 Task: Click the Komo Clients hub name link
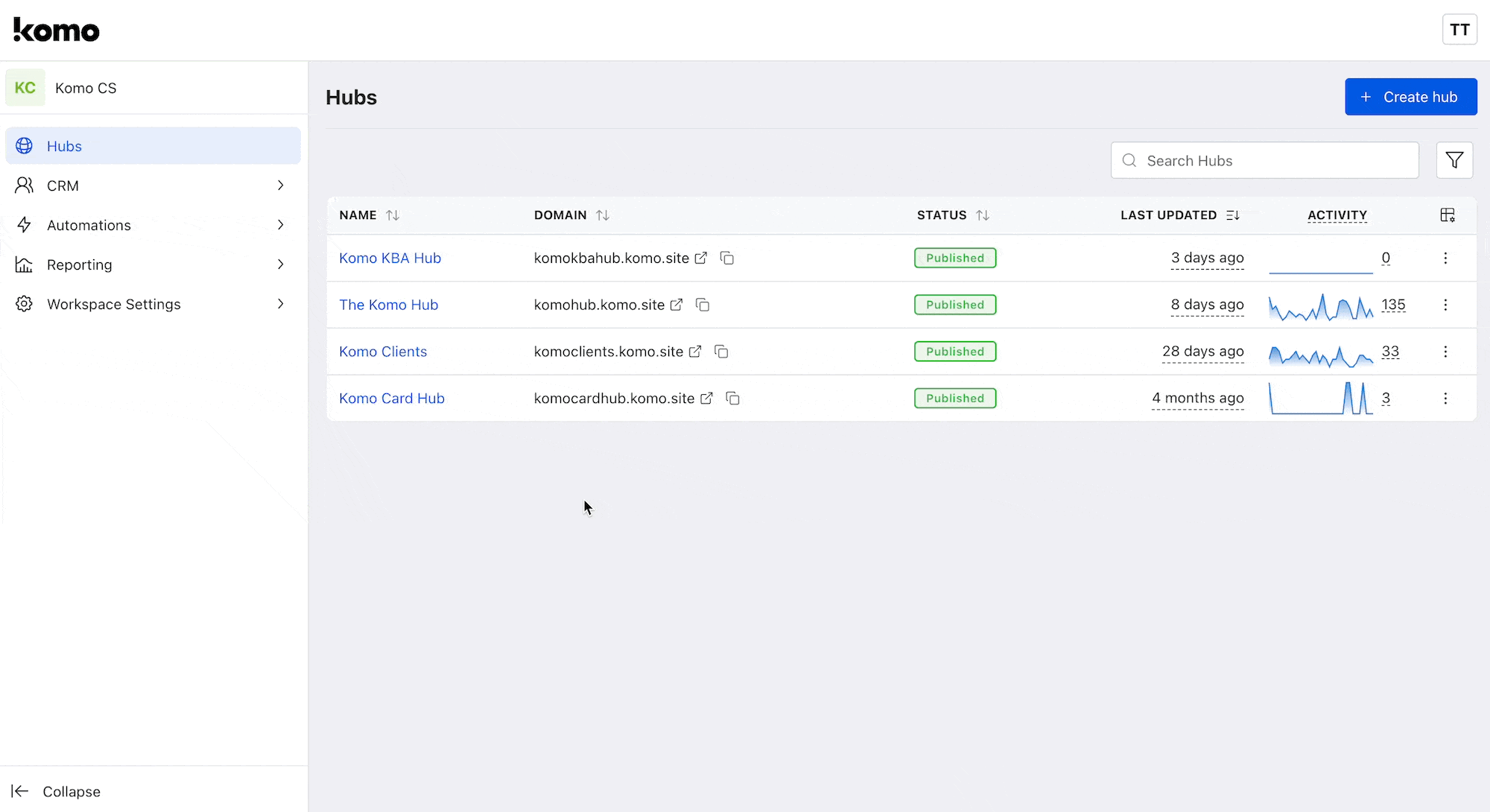[x=383, y=351]
